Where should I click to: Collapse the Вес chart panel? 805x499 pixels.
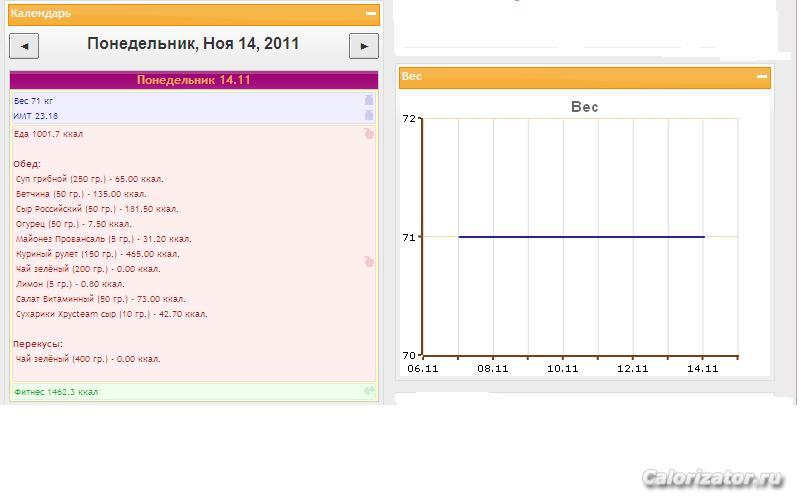(762, 77)
